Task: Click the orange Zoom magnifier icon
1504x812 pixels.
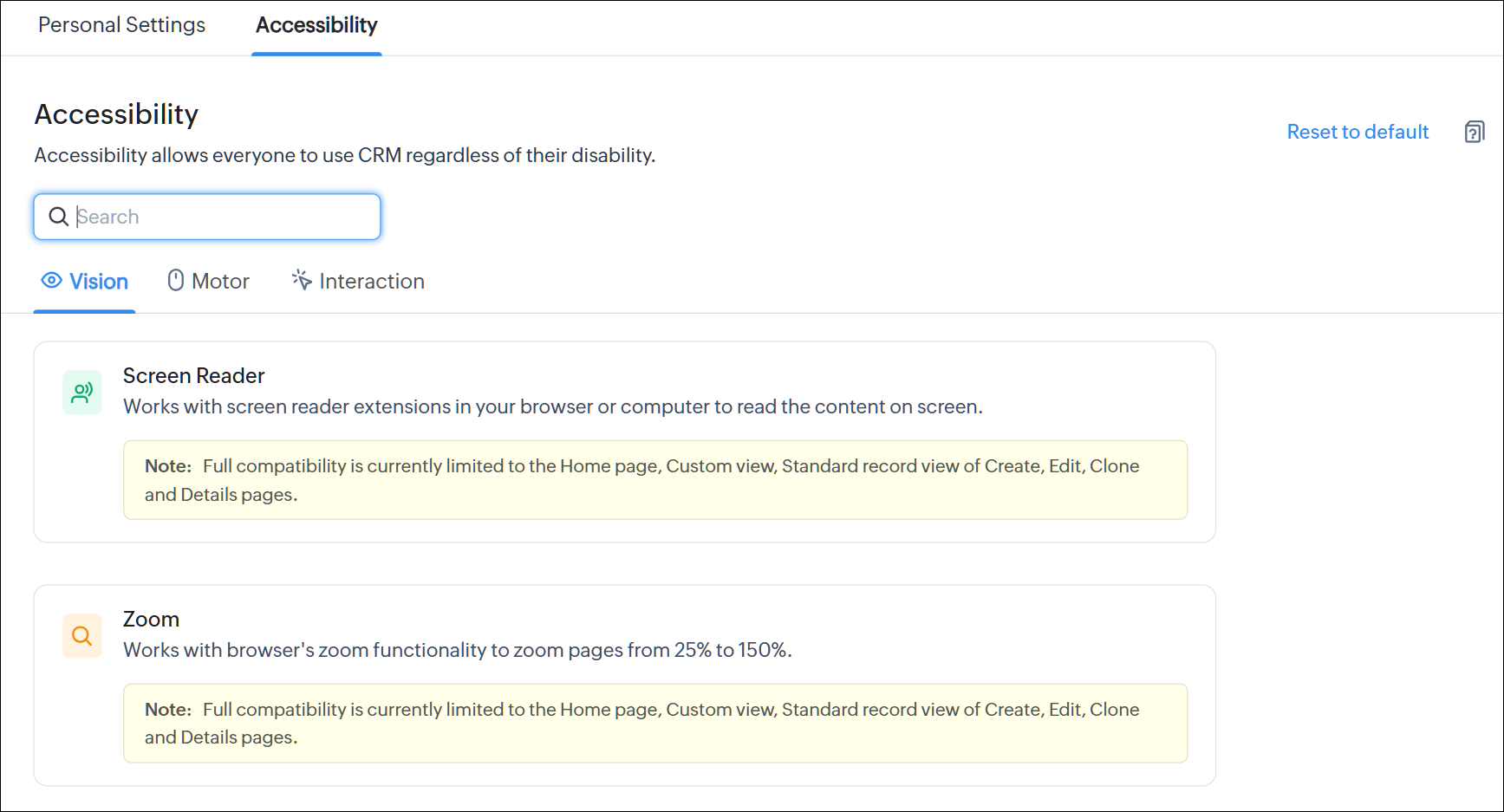Action: coord(82,636)
